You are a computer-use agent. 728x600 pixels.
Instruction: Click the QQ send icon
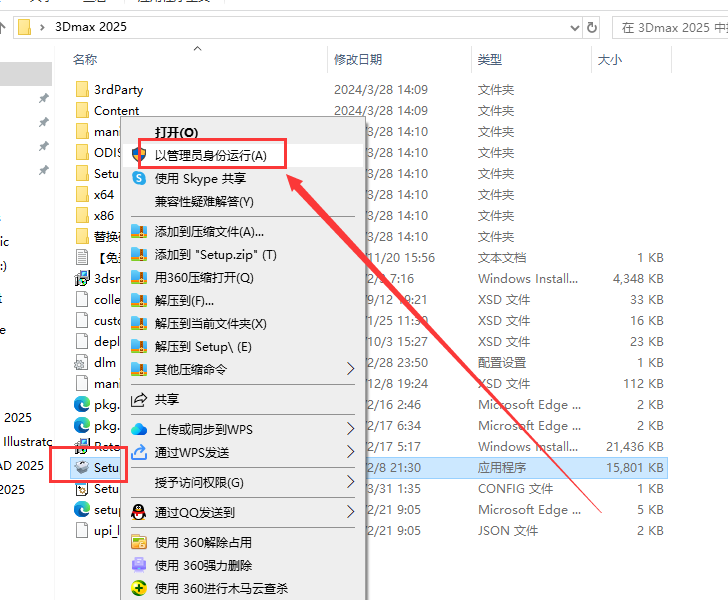[139, 512]
